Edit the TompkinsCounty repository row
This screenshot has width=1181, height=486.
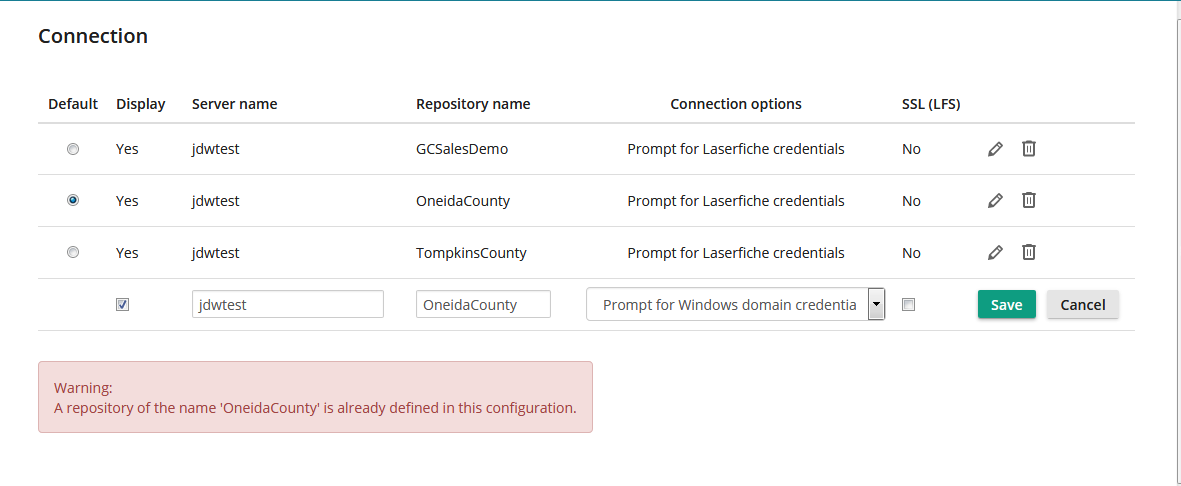995,252
